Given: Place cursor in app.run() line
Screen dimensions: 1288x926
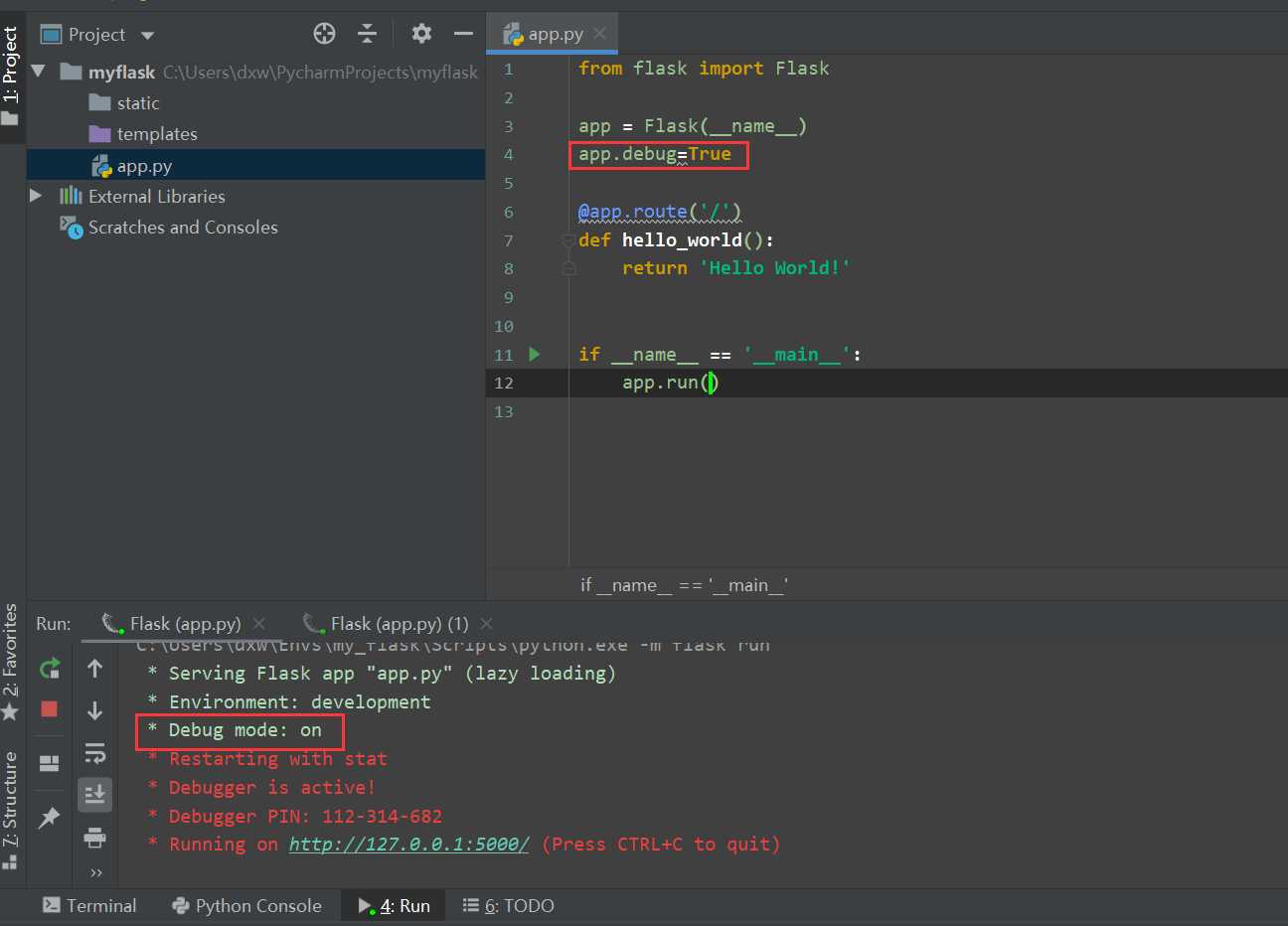Looking at the screenshot, I should click(670, 383).
